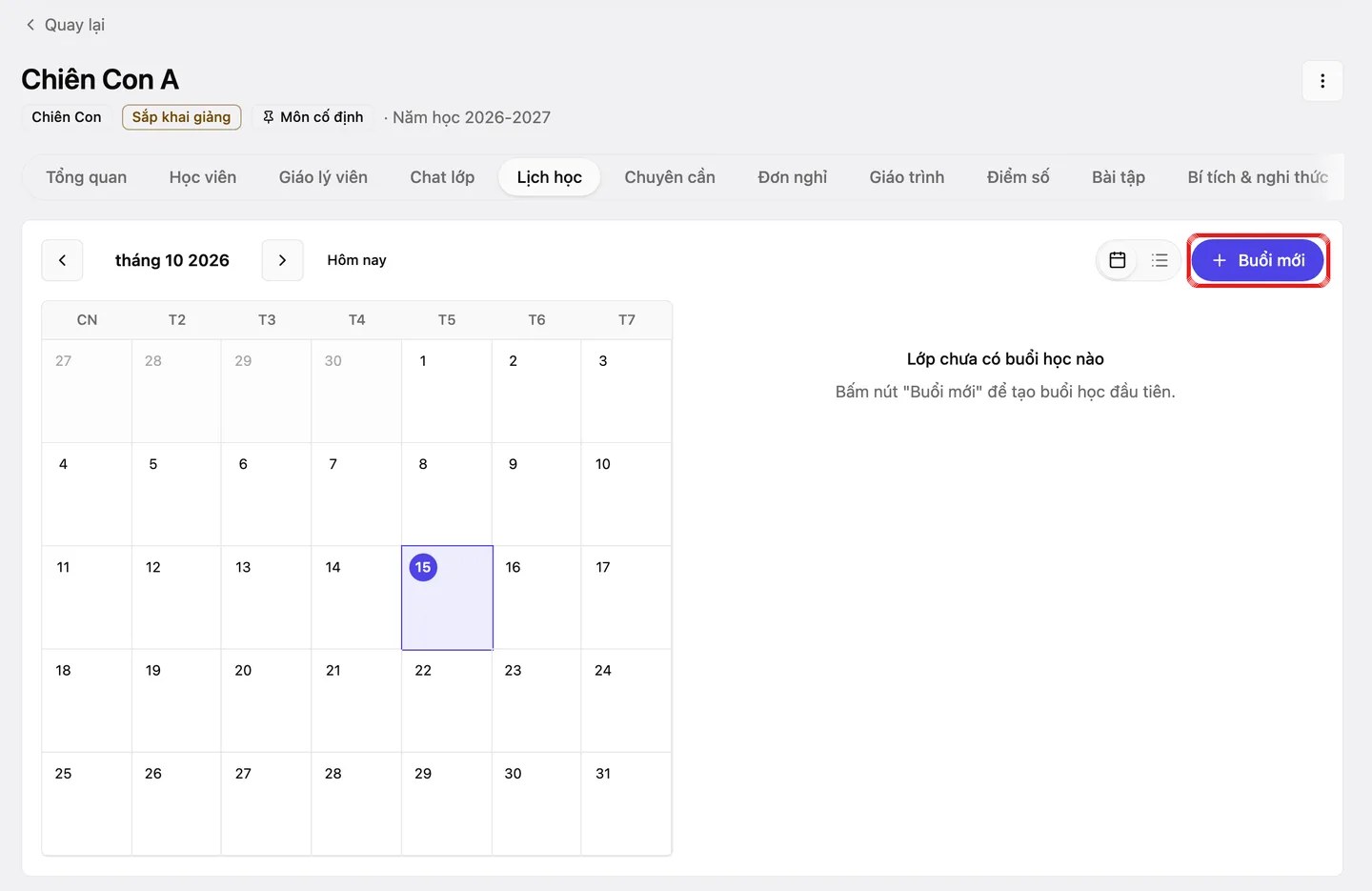1372x891 pixels.
Task: Select day 16 in the calendar
Action: click(536, 597)
